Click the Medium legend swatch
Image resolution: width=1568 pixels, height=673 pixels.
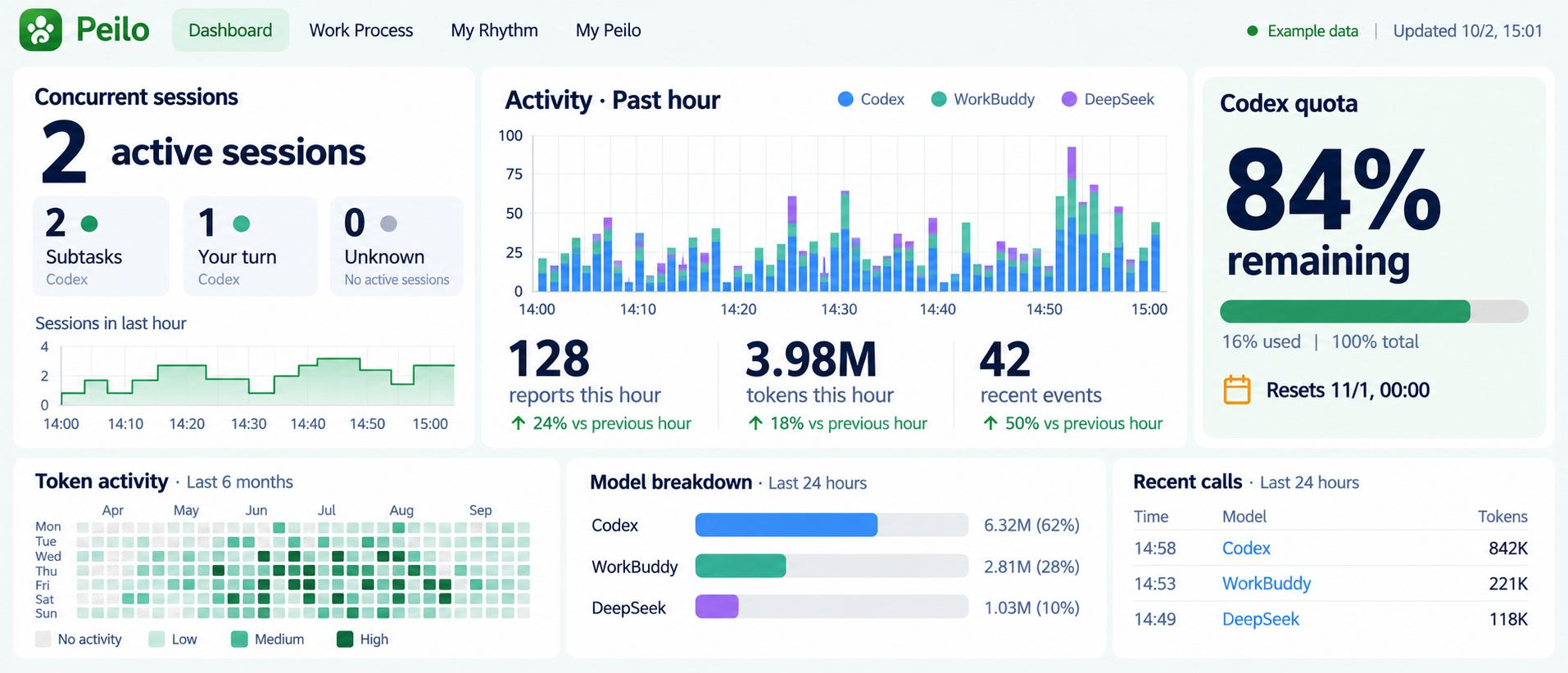click(x=239, y=639)
